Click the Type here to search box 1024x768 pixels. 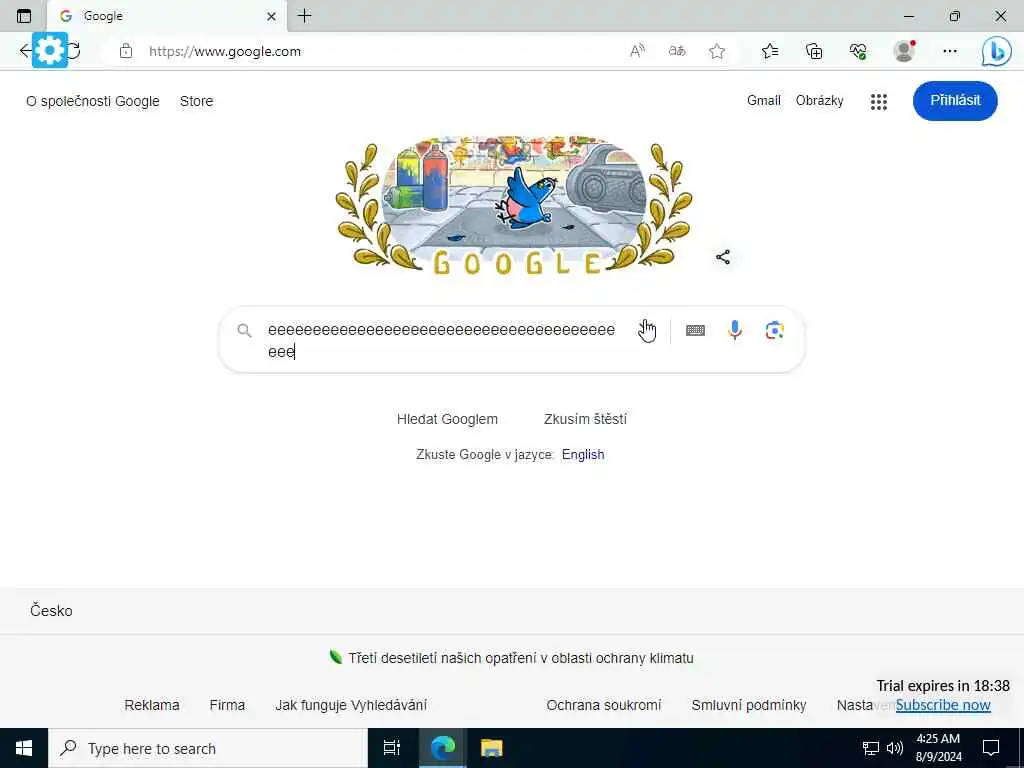coord(208,748)
